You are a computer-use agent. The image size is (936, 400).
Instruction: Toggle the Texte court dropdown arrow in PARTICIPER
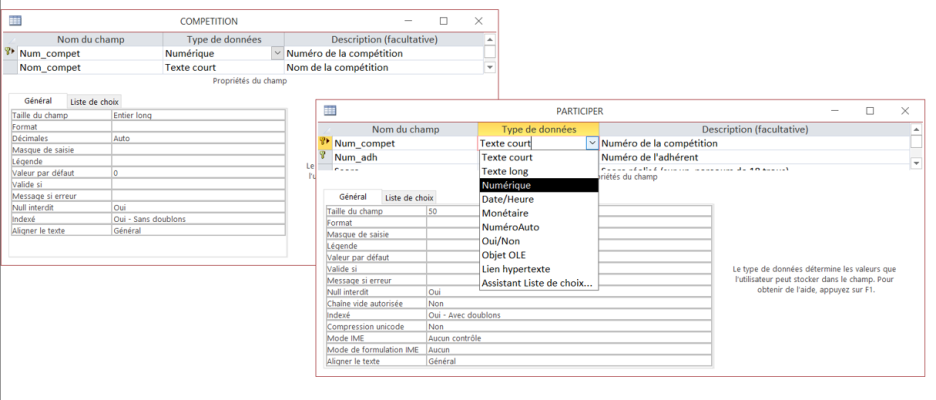pos(592,143)
